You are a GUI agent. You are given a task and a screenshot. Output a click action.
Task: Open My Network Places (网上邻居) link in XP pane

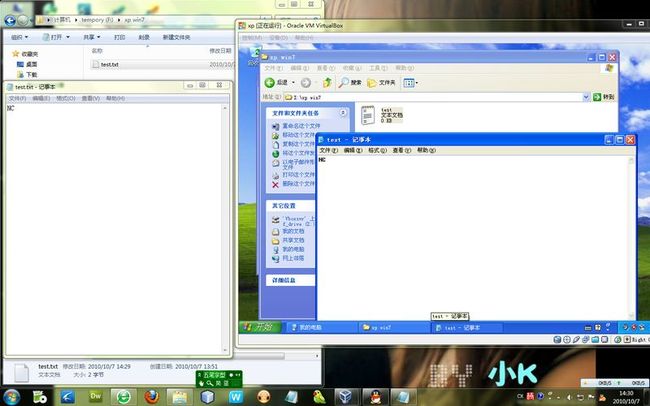tap(288, 258)
